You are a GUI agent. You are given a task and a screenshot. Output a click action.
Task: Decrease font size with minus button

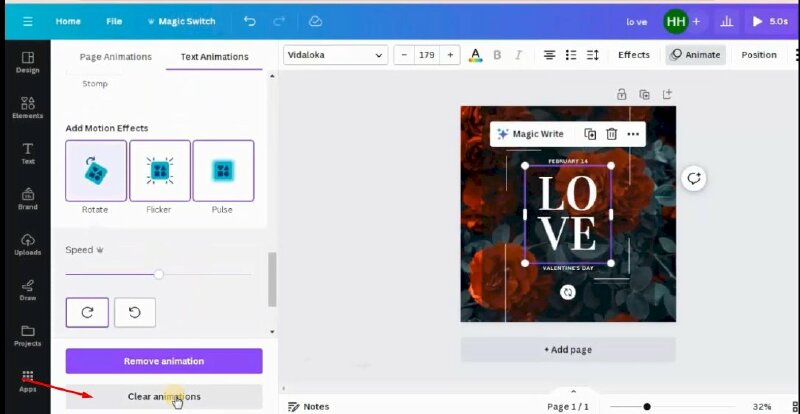[405, 55]
